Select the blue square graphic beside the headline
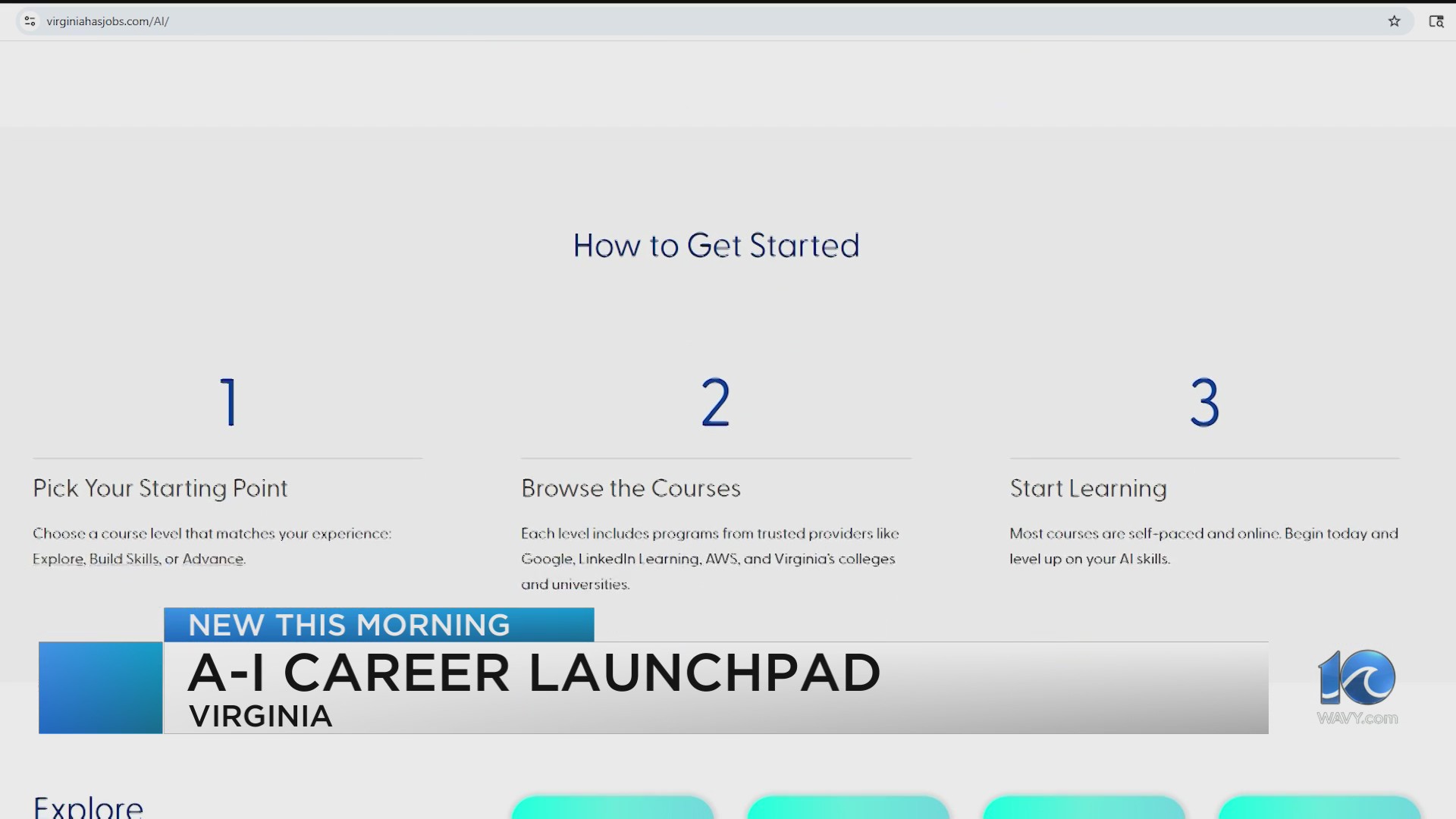Viewport: 1456px width, 819px height. (99, 688)
